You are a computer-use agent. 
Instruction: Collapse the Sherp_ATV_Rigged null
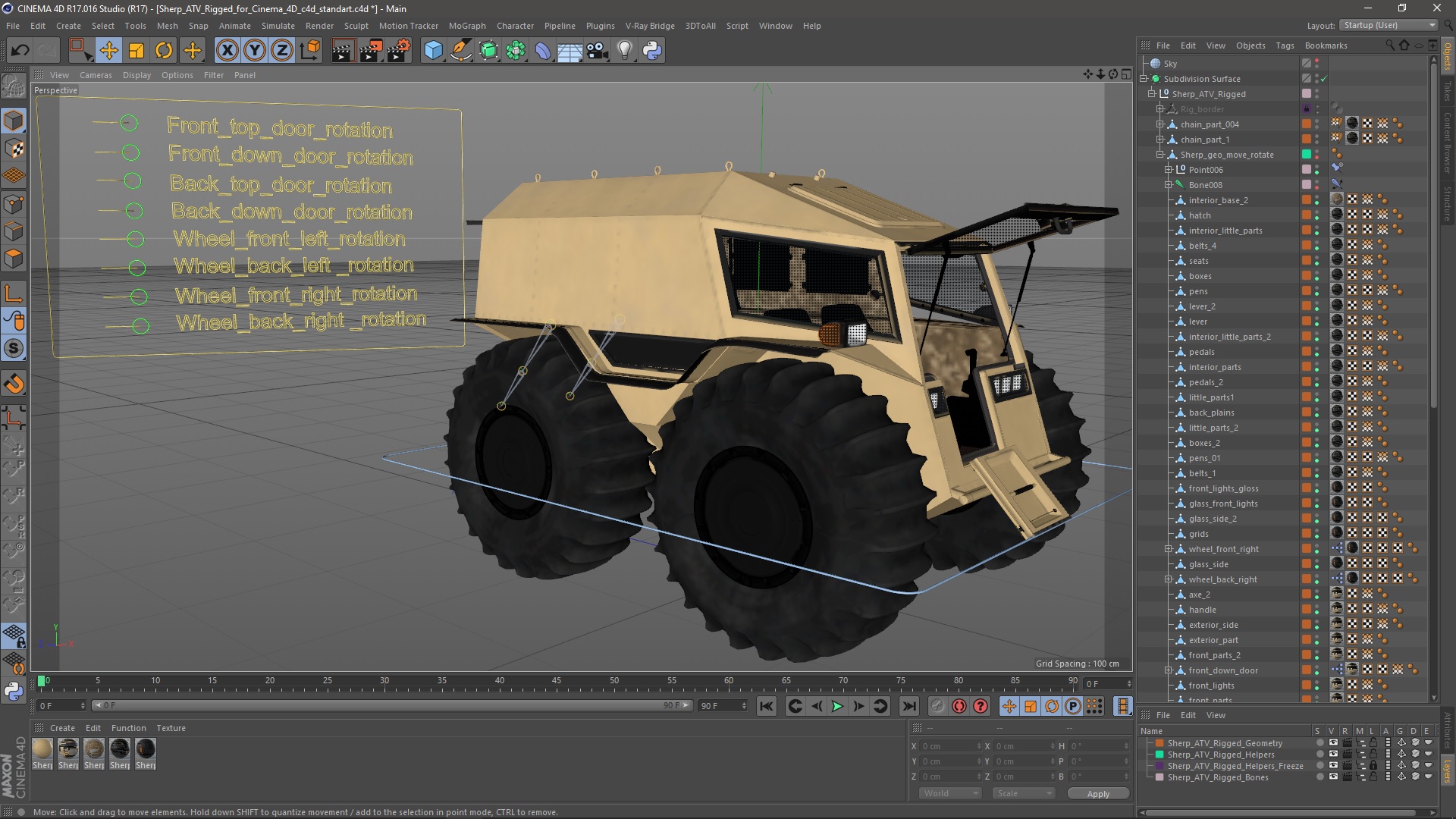pyautogui.click(x=1152, y=94)
